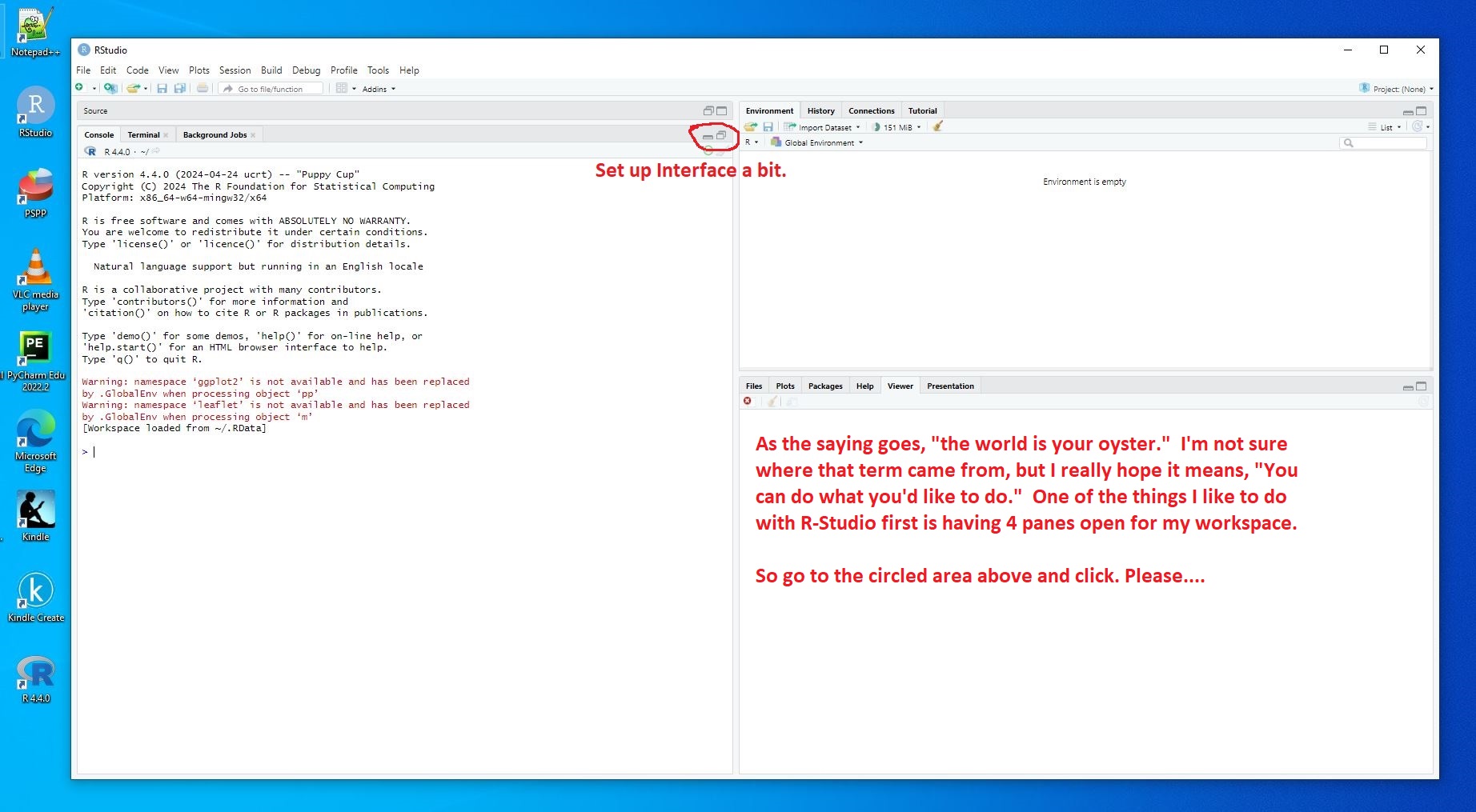Open the Session menu

point(235,70)
